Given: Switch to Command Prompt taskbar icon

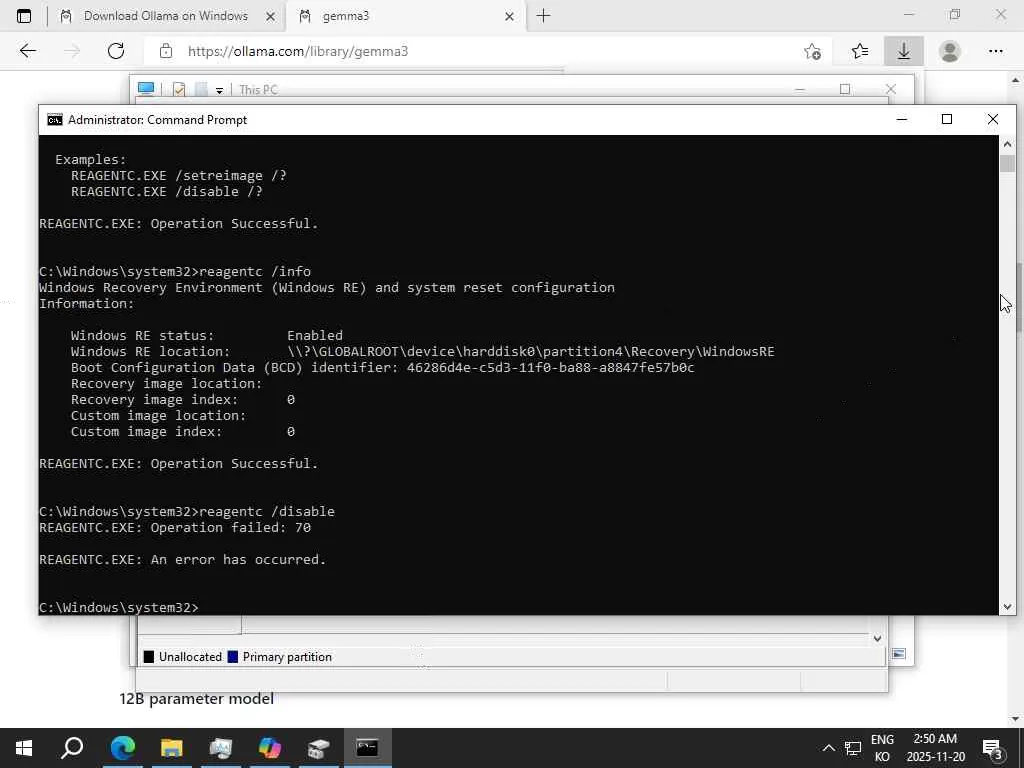Looking at the screenshot, I should coord(367,748).
